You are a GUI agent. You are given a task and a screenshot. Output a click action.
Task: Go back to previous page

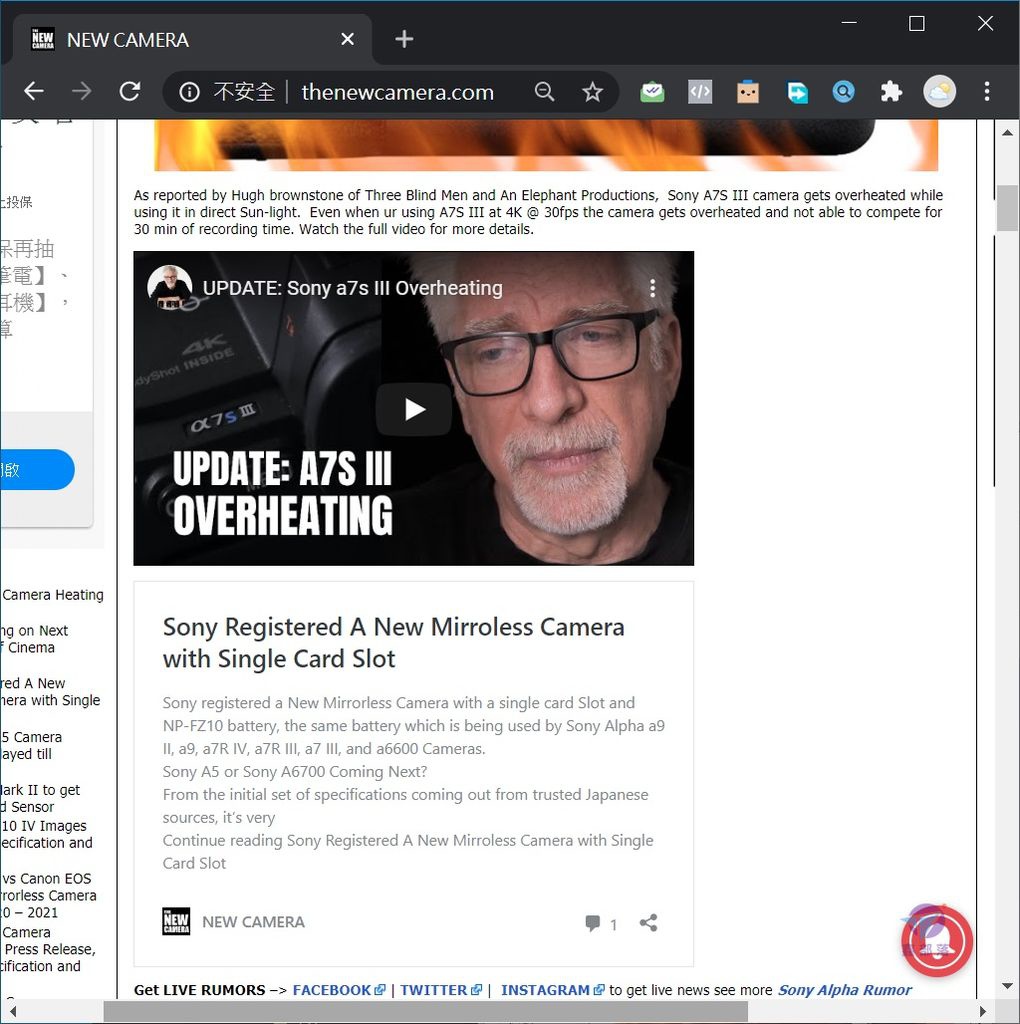(34, 91)
